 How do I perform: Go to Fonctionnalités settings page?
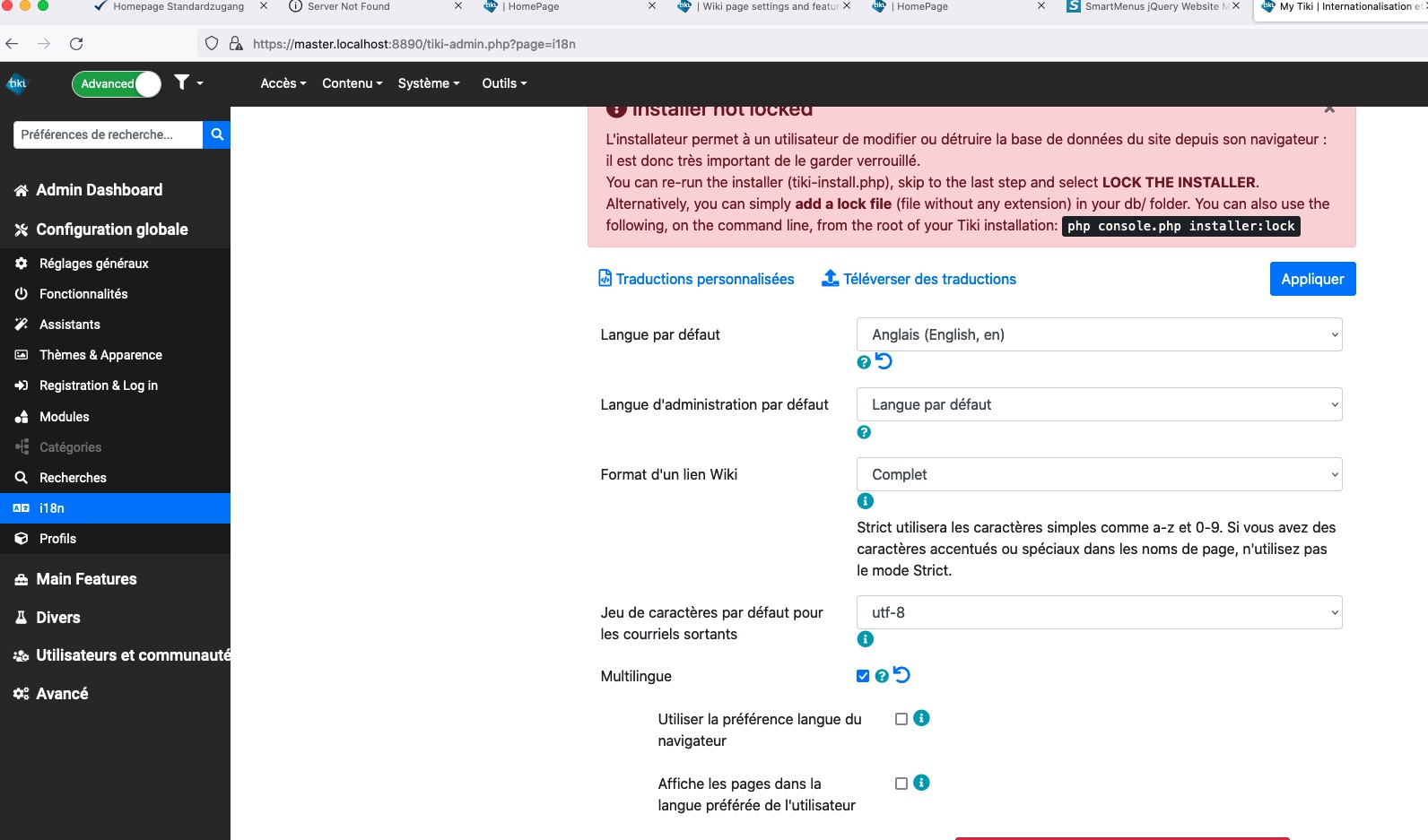click(83, 294)
